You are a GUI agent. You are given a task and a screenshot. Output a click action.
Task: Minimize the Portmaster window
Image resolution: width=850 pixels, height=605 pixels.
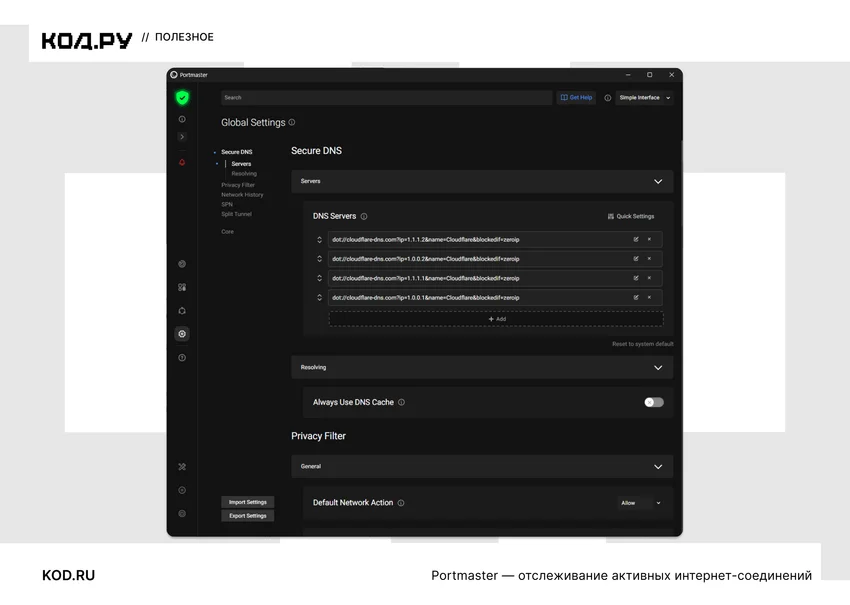point(628,75)
